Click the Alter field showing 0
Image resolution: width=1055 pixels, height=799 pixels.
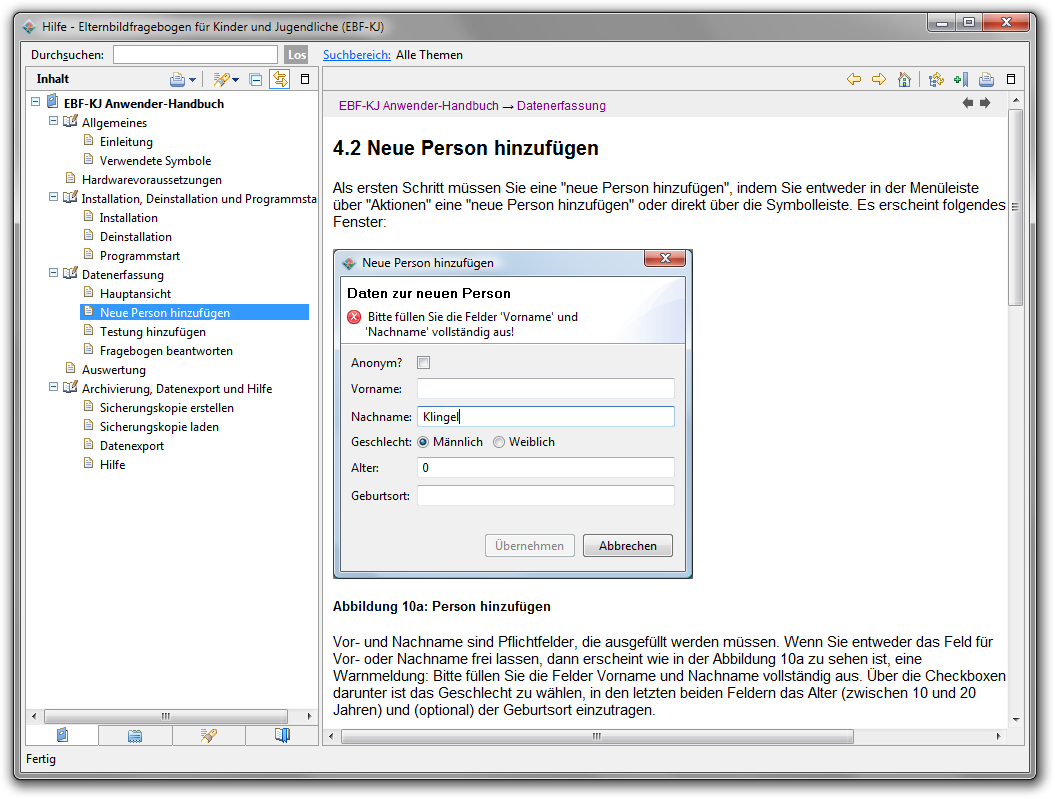click(546, 467)
